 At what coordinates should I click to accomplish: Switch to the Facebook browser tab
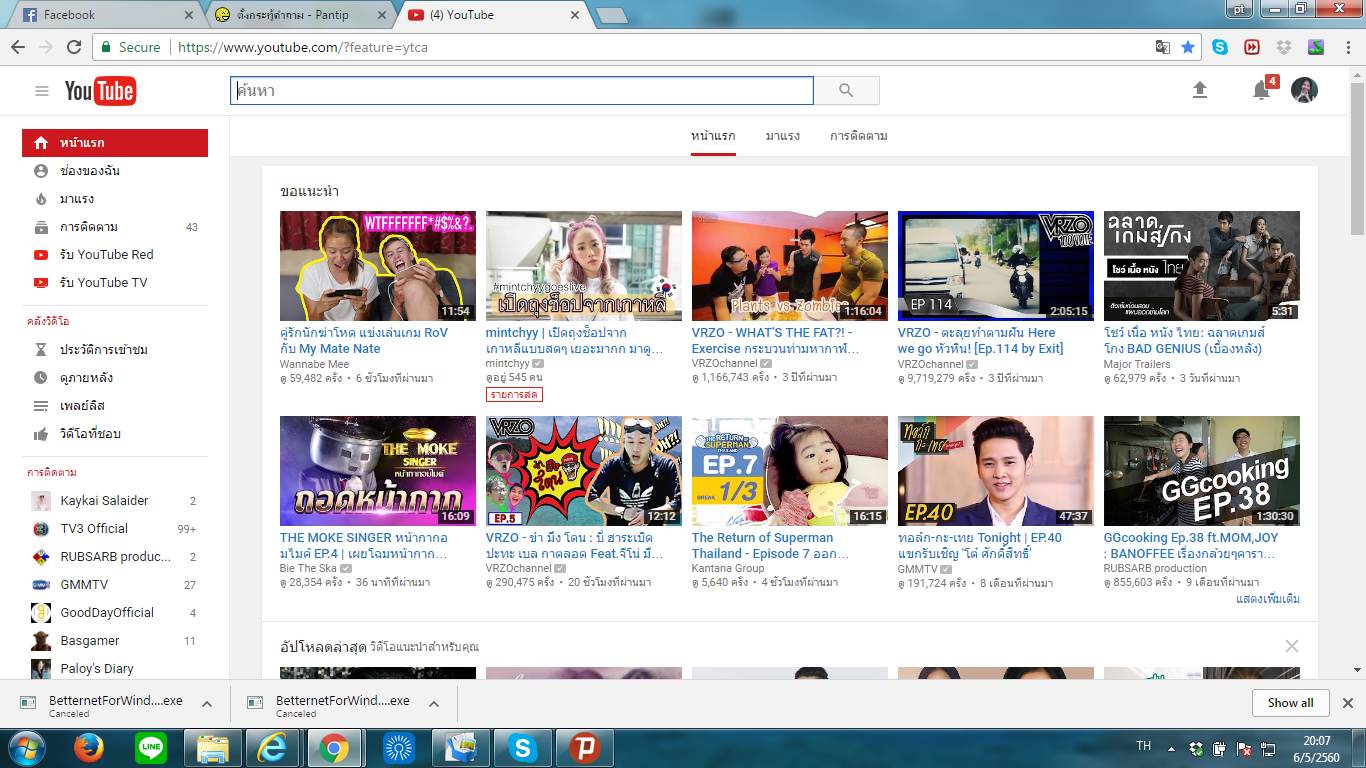point(103,15)
